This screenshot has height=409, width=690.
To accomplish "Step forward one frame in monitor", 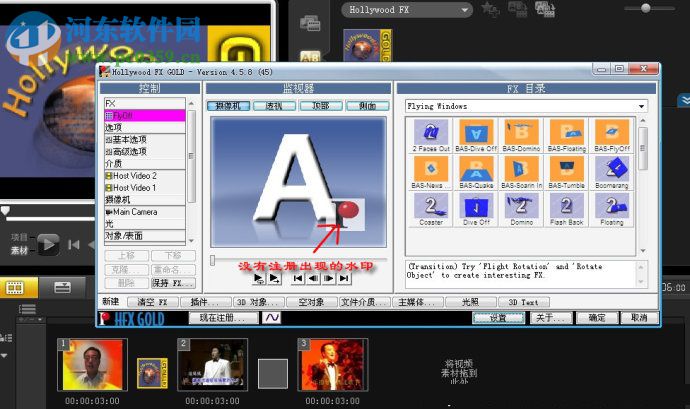I will [329, 278].
